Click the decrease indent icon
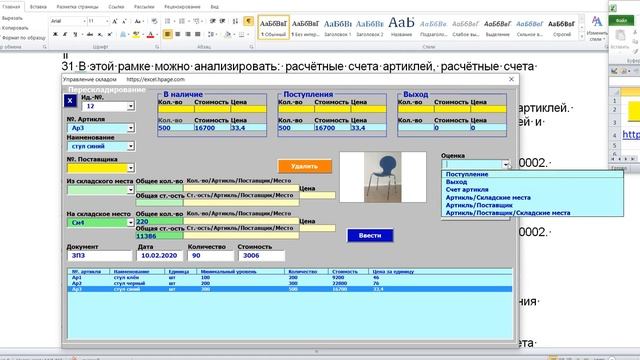The image size is (640, 360). pyautogui.click(x=213, y=21)
